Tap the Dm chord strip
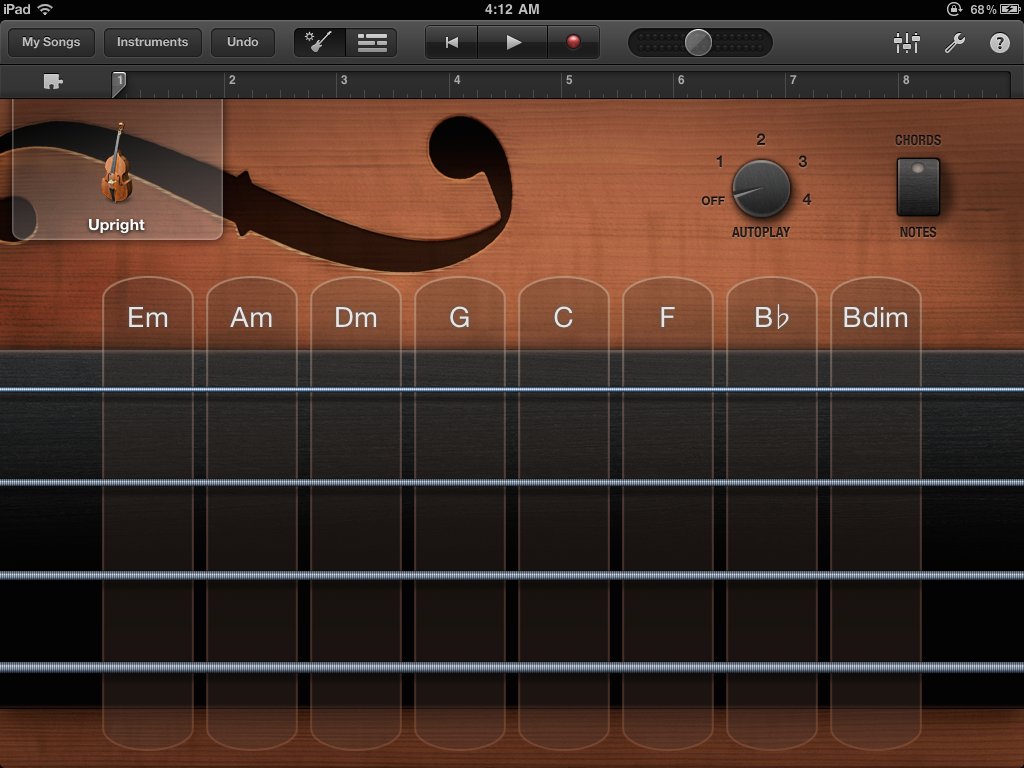 tap(356, 513)
